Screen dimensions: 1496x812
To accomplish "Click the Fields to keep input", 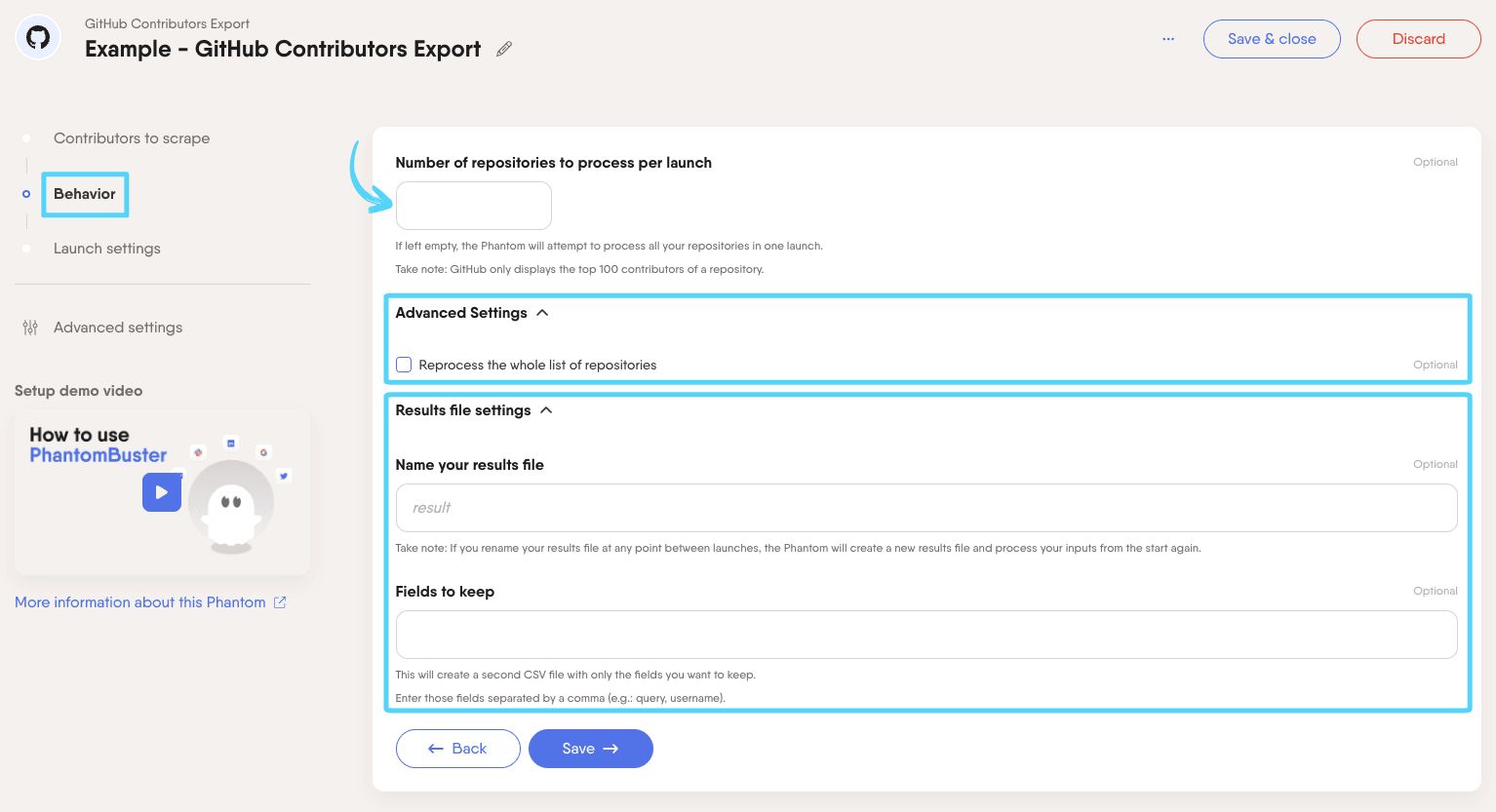I will (x=926, y=635).
